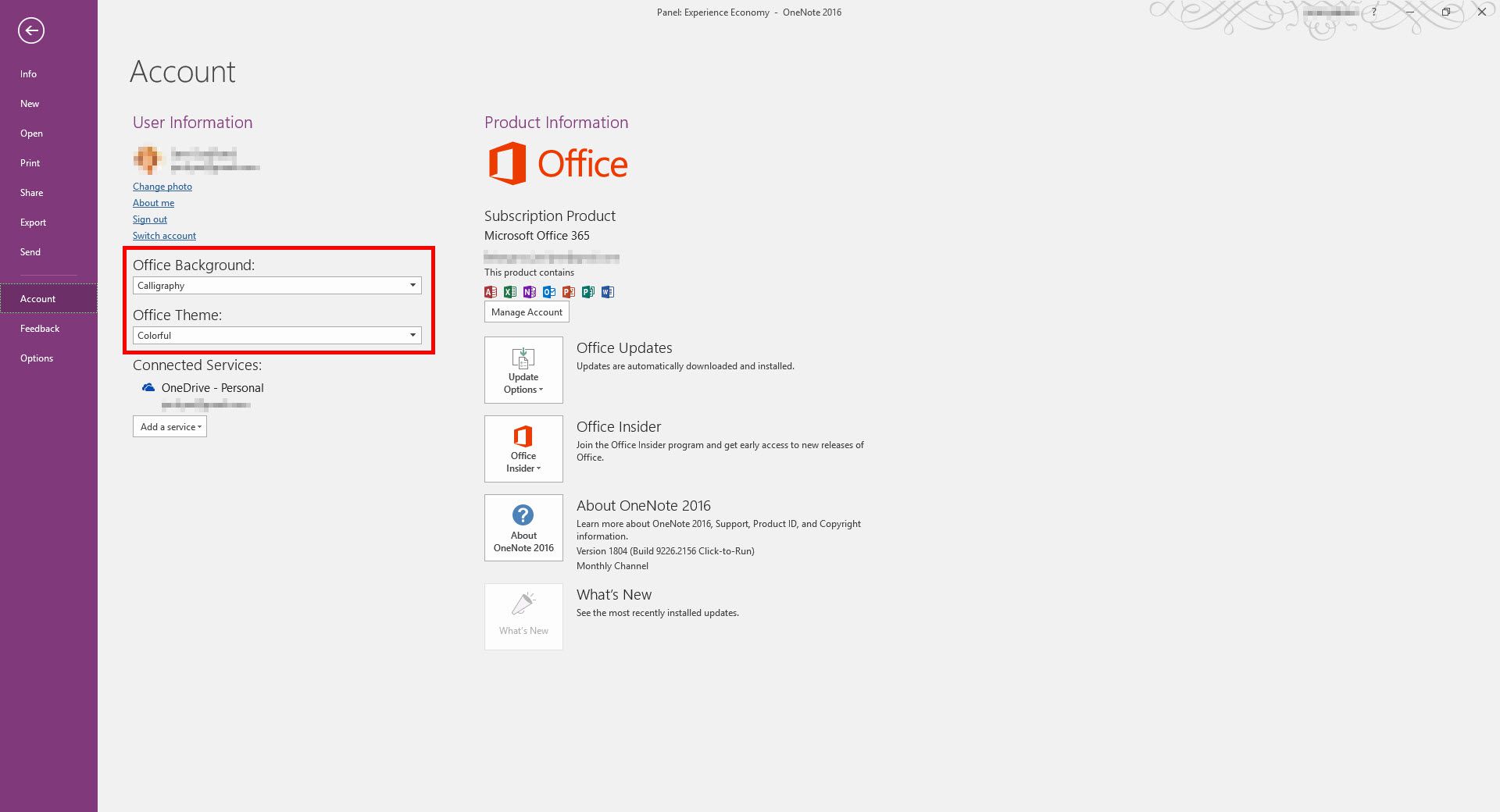This screenshot has height=812, width=1500.
Task: Click the Switch account link
Action: click(164, 236)
